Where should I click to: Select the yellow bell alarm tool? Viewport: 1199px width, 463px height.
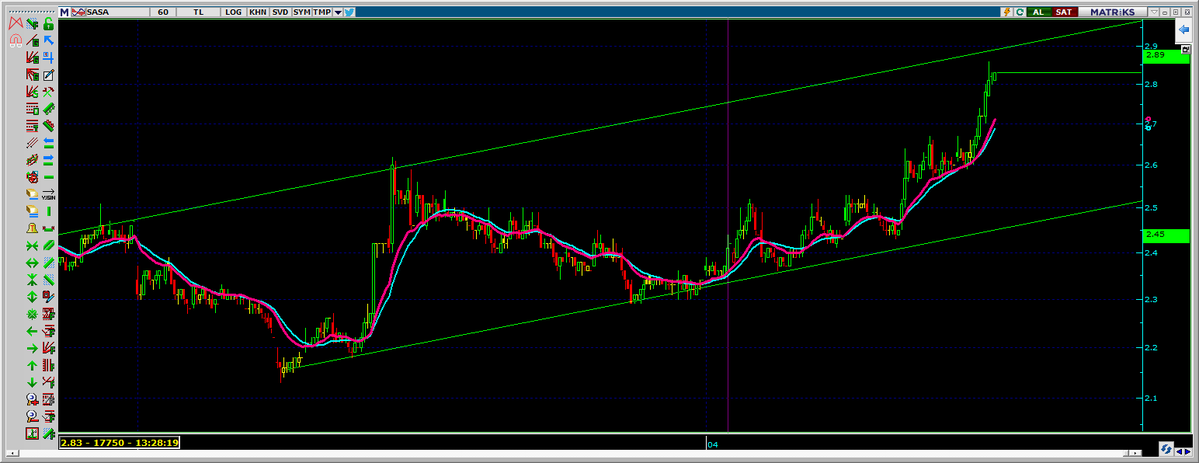pos(32,228)
